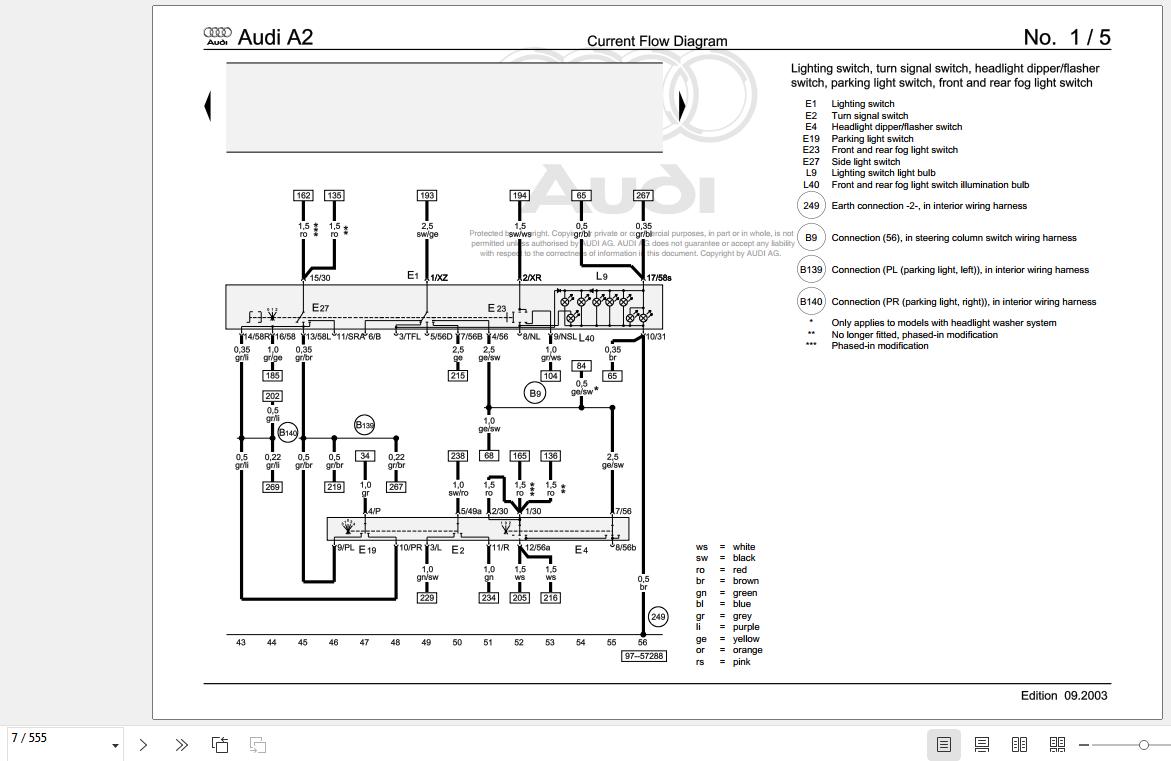
Task: Click the 'Current Flow Diagram' title
Action: tap(657, 41)
